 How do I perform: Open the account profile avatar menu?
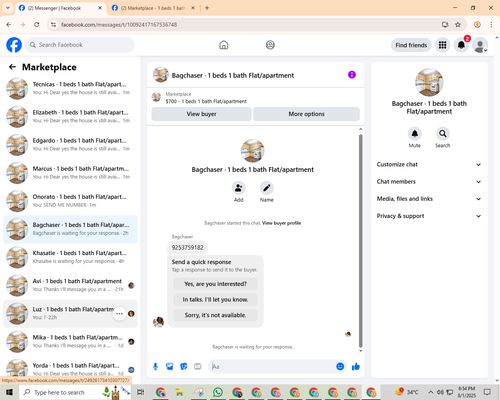(480, 45)
